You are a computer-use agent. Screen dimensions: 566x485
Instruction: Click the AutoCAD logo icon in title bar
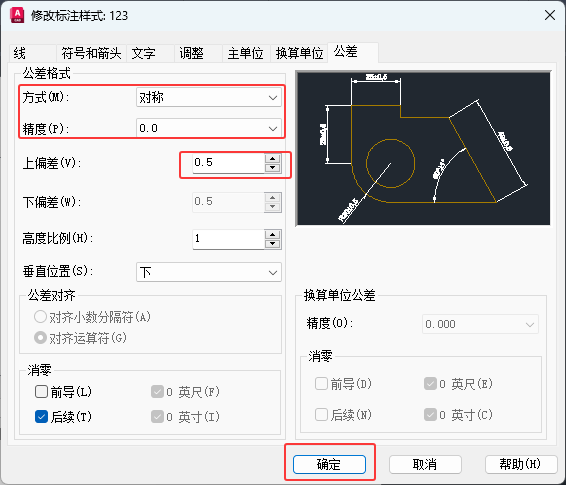coord(17,15)
